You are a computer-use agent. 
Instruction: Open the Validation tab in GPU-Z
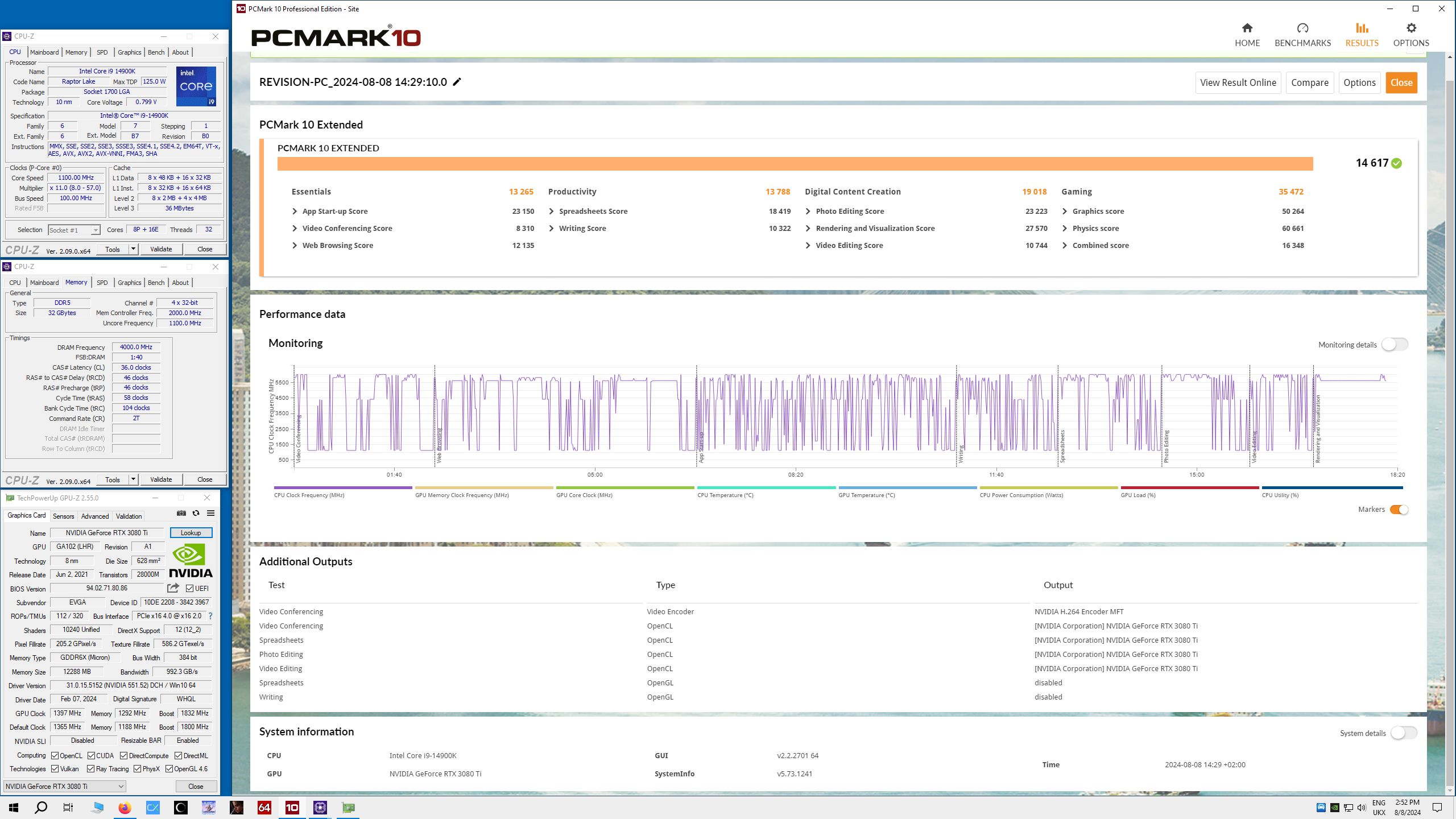(129, 516)
